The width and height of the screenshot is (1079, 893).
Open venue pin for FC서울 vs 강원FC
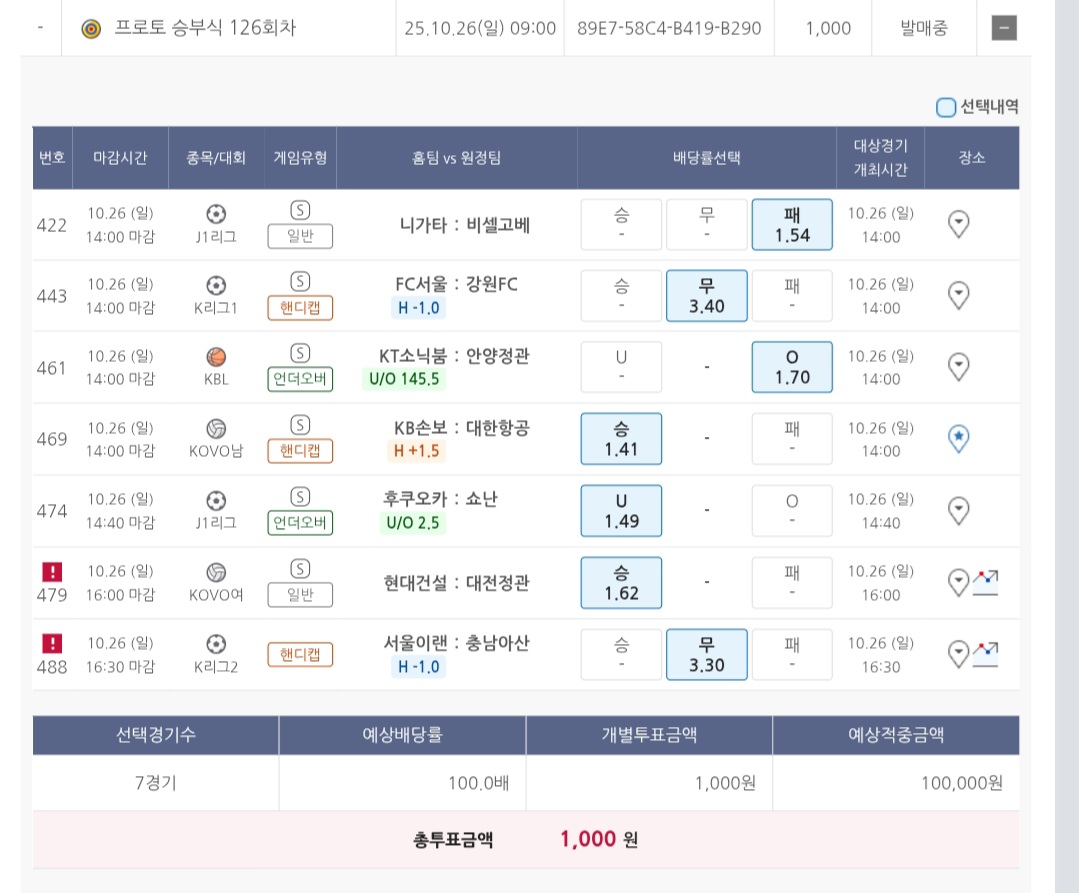pyautogui.click(x=958, y=295)
